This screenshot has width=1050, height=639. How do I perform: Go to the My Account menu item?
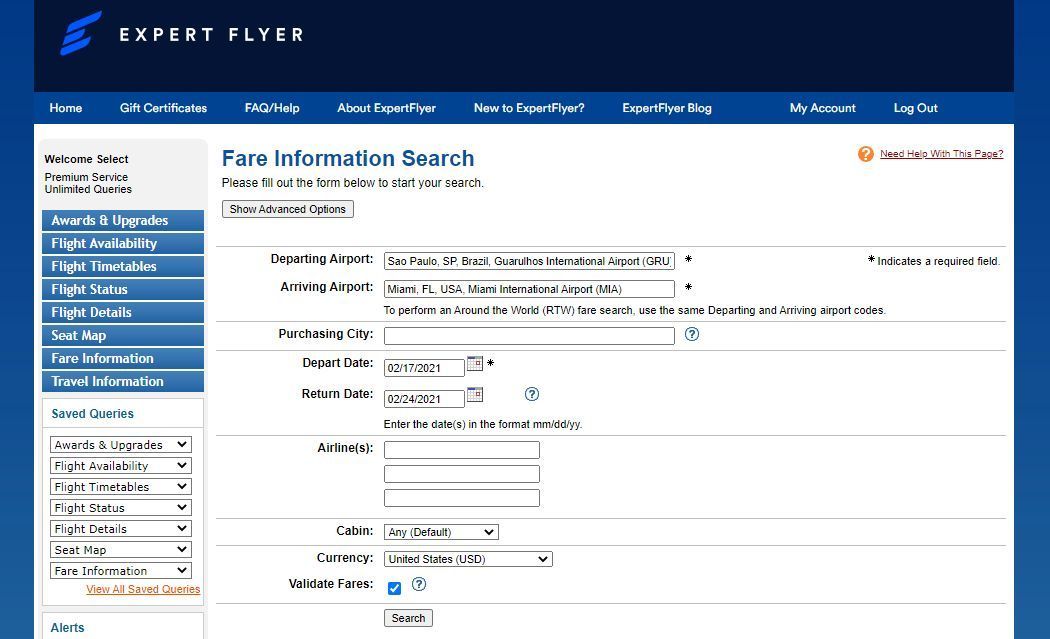(x=822, y=108)
